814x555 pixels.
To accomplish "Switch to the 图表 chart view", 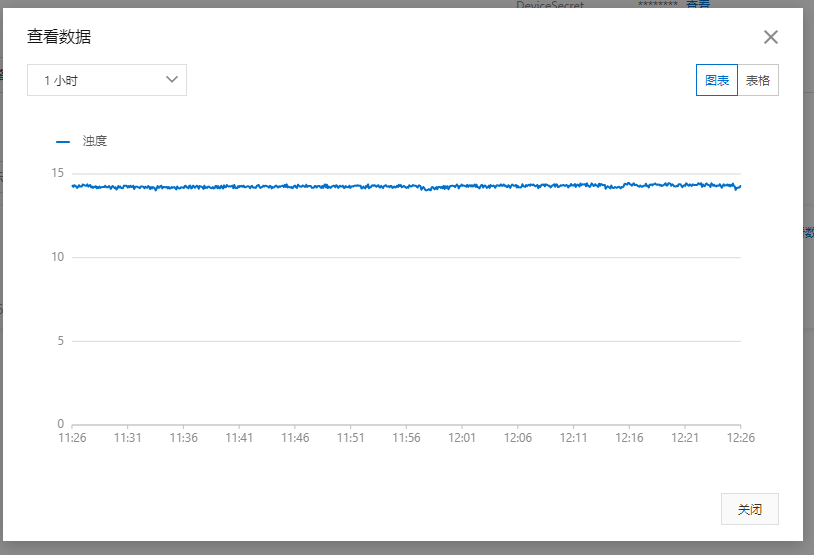I will pos(716,80).
